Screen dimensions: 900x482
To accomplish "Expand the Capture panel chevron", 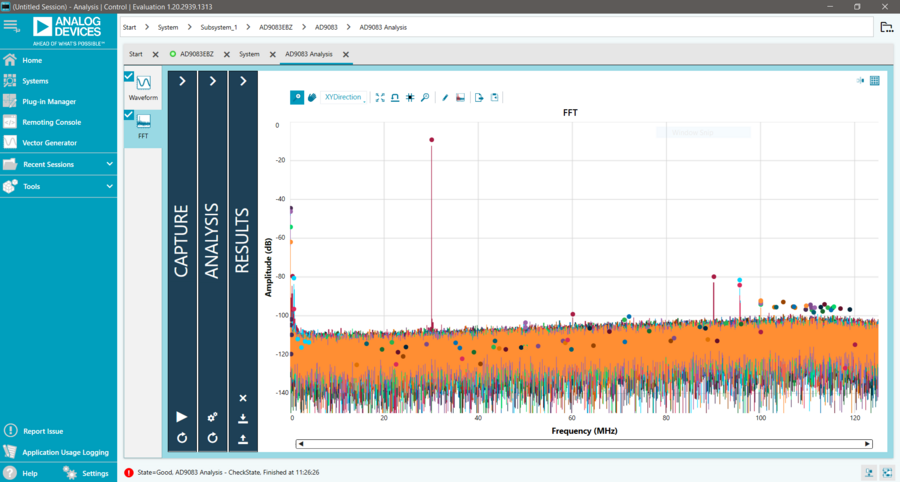I will [182, 81].
